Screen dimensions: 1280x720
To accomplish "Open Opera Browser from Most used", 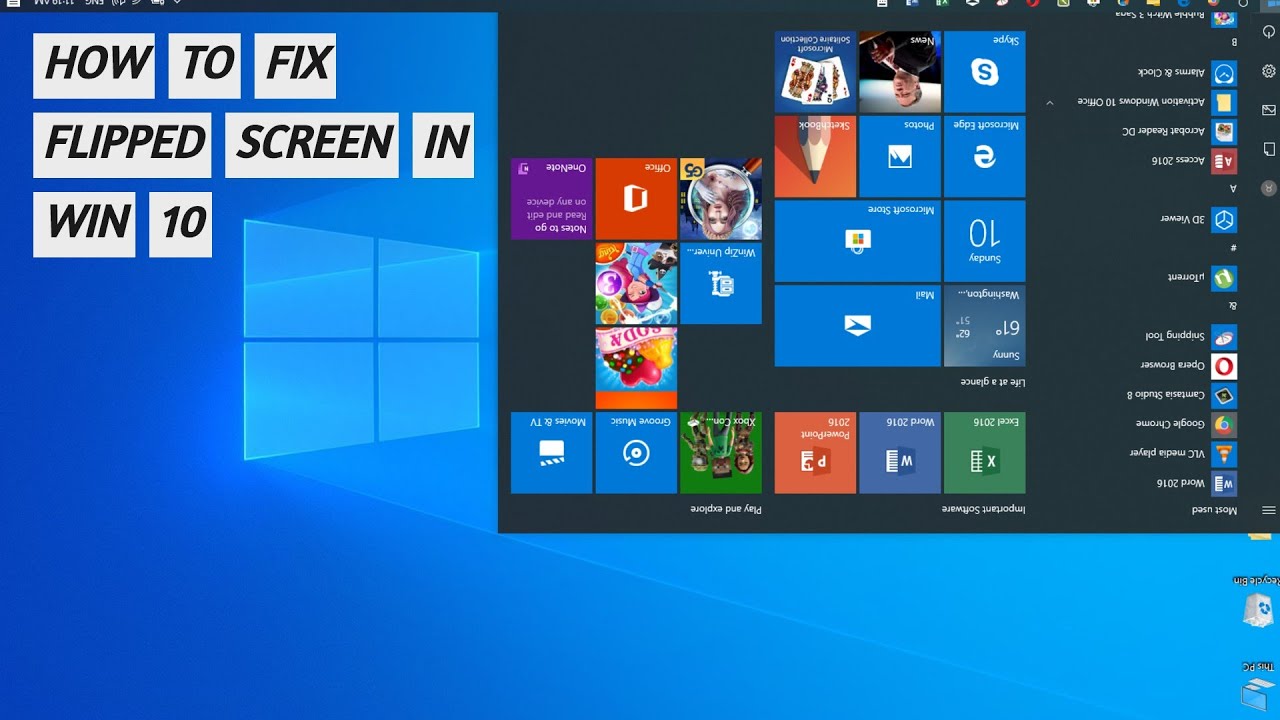I will tap(1189, 365).
